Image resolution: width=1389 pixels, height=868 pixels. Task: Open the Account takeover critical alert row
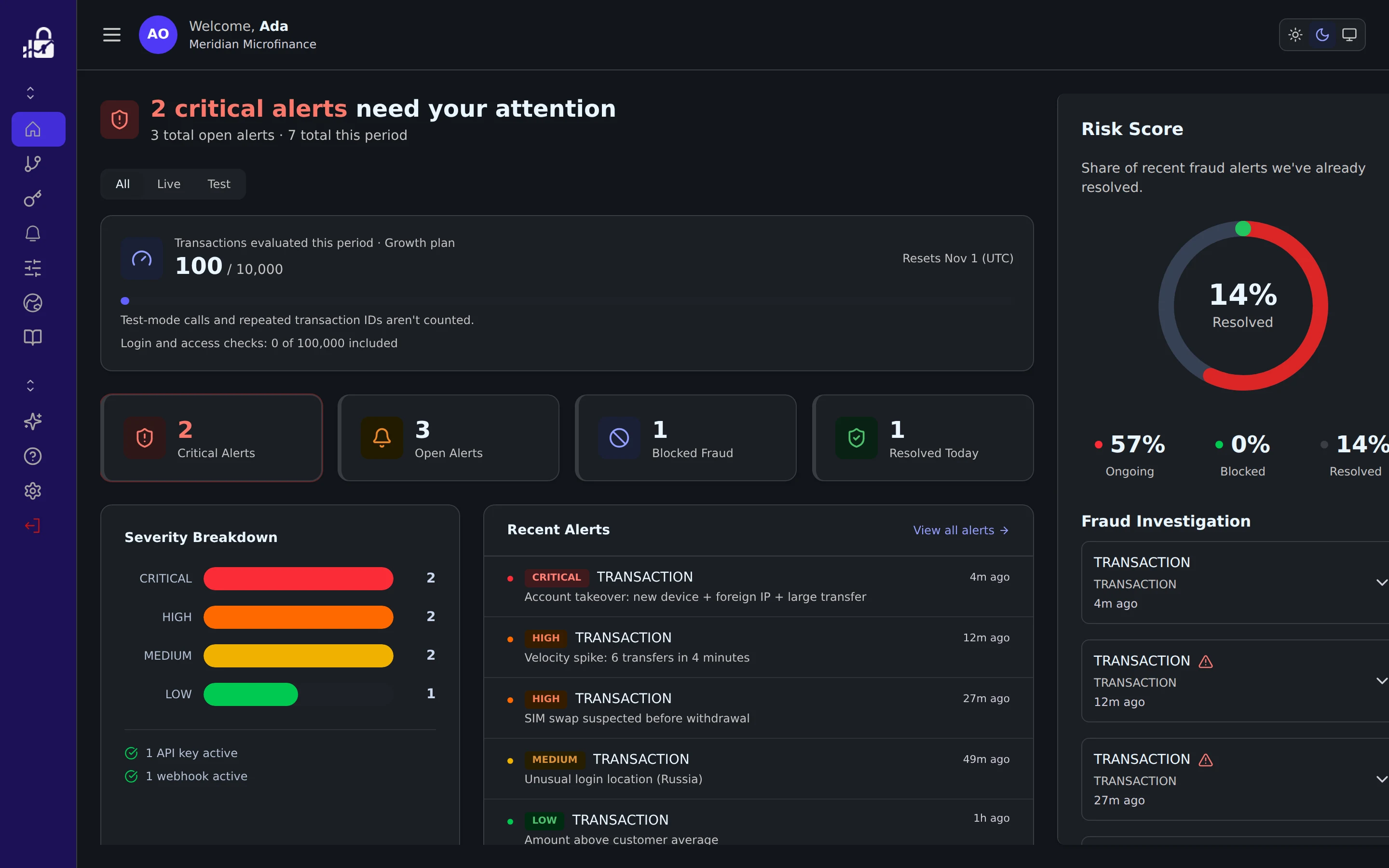pos(758,587)
